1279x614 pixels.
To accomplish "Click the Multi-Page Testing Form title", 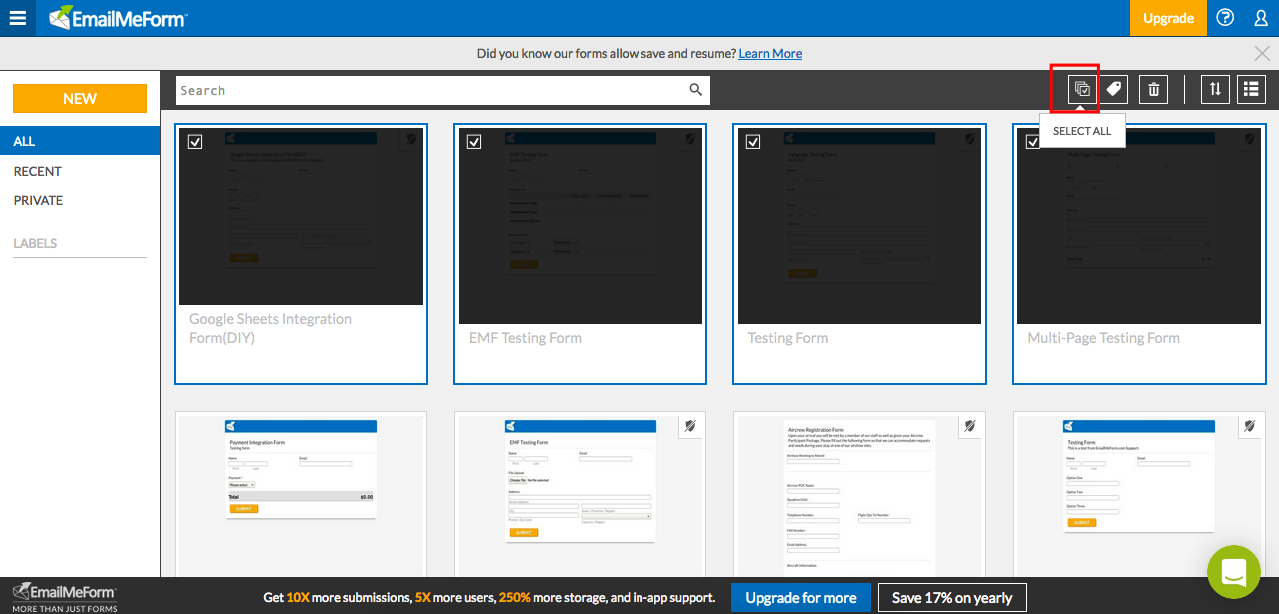I will pos(1104,338).
